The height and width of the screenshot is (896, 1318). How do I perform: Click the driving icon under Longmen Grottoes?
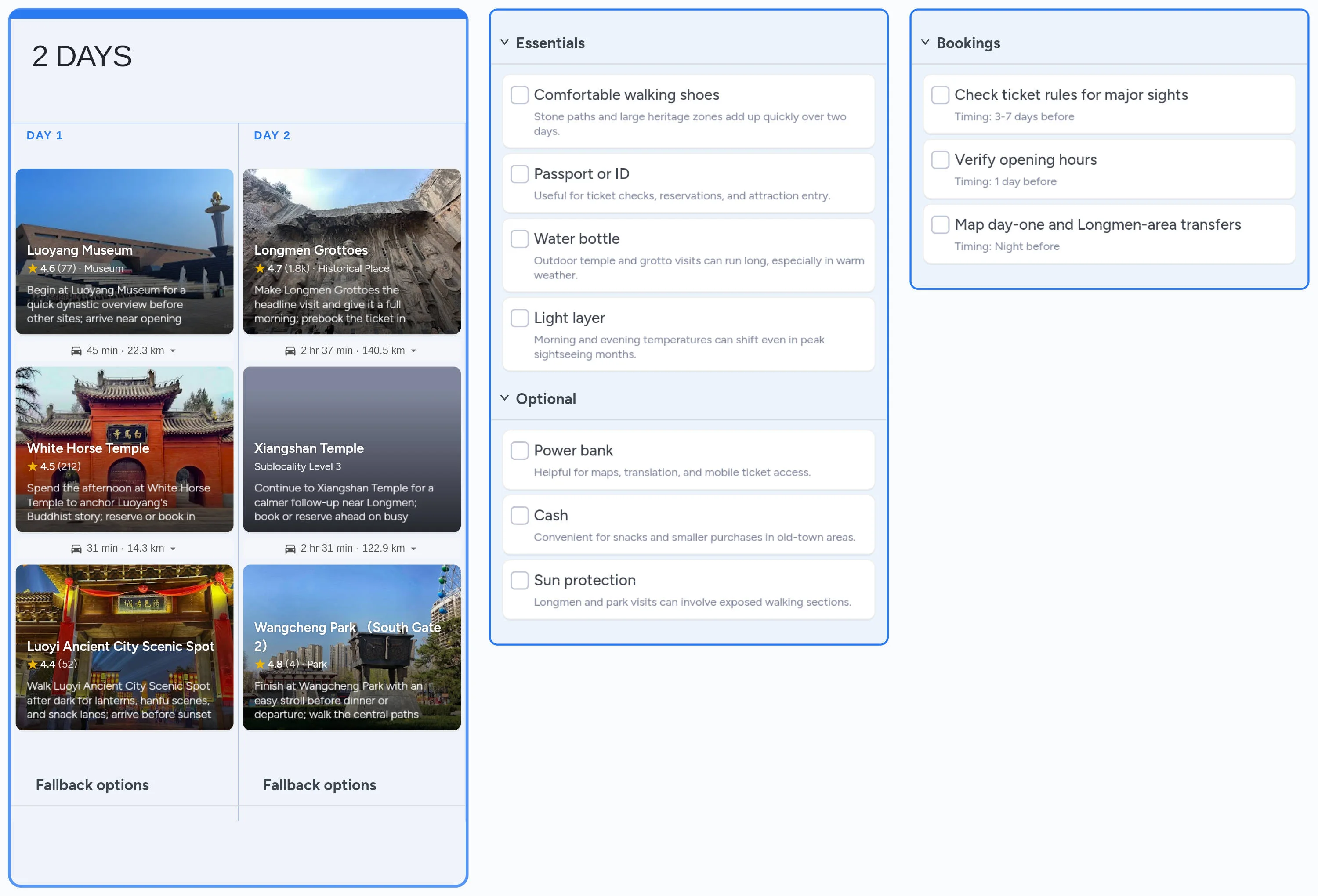[291, 350]
